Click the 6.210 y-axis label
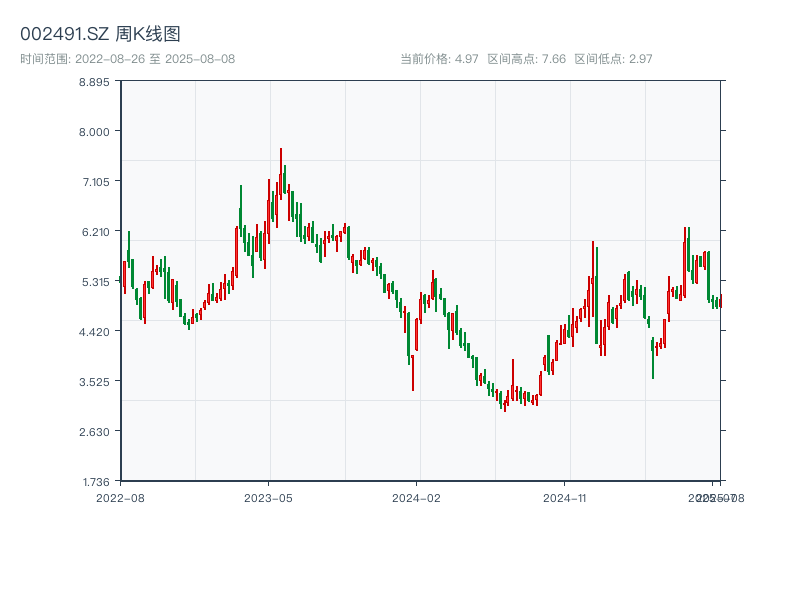 tap(95, 232)
